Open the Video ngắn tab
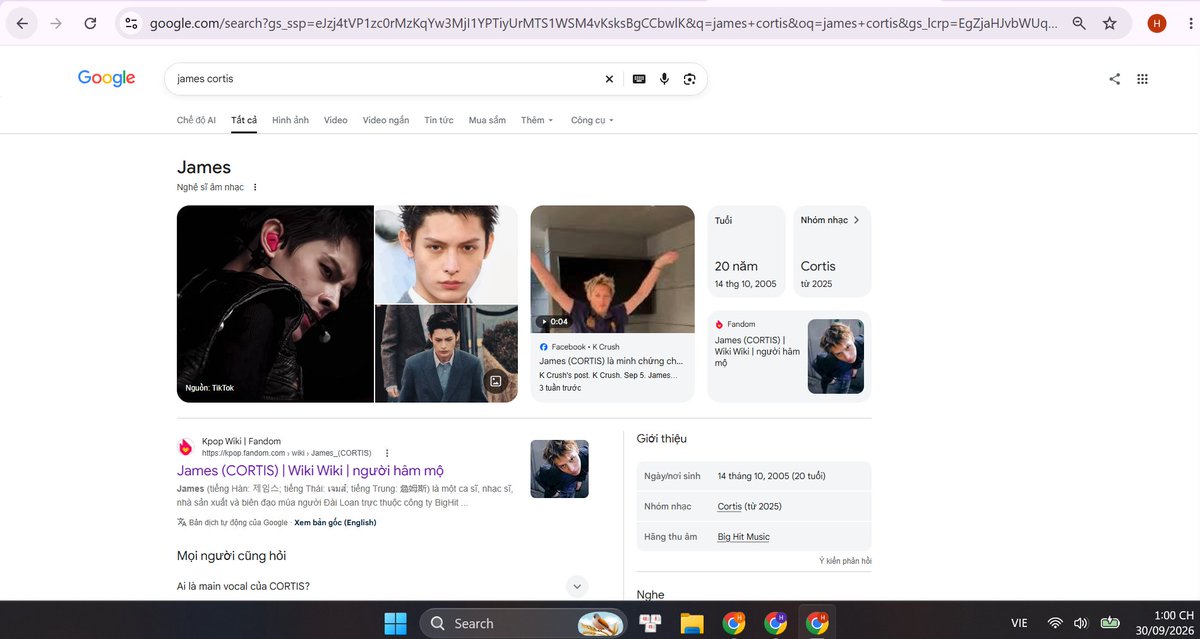 coord(386,120)
